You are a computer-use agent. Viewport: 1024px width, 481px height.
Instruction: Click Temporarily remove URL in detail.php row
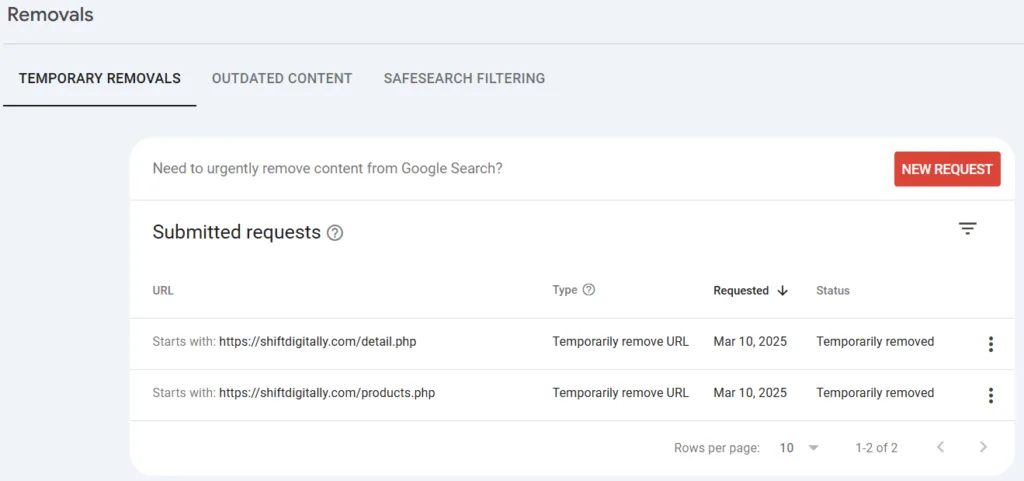click(x=620, y=341)
